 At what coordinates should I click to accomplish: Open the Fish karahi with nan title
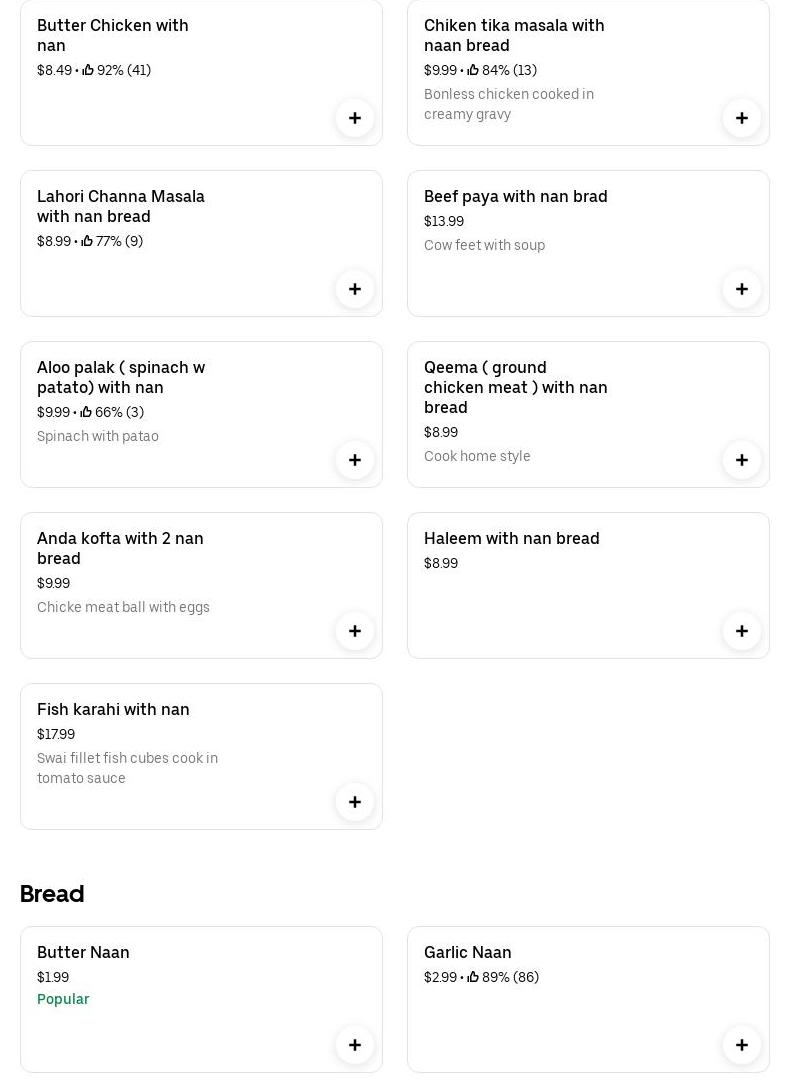113,709
